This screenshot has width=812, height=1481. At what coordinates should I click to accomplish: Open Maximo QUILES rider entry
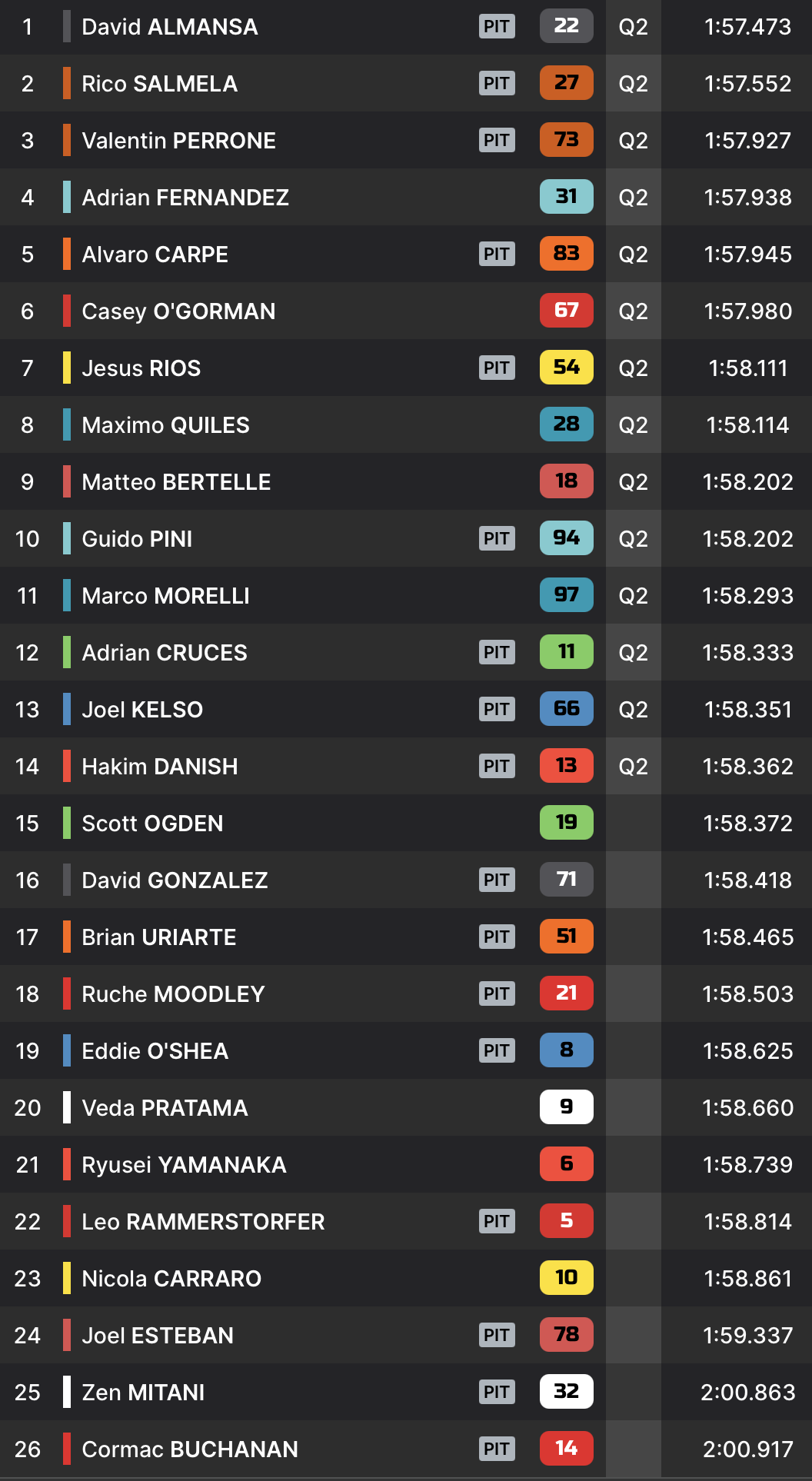[x=406, y=424]
